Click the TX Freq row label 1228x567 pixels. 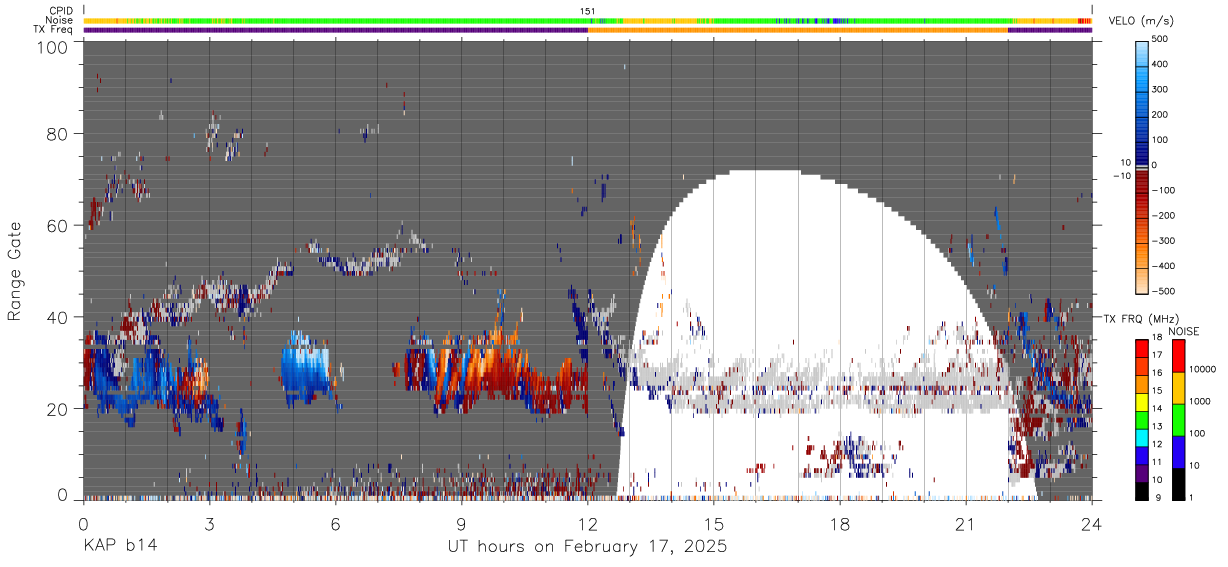click(x=52, y=29)
